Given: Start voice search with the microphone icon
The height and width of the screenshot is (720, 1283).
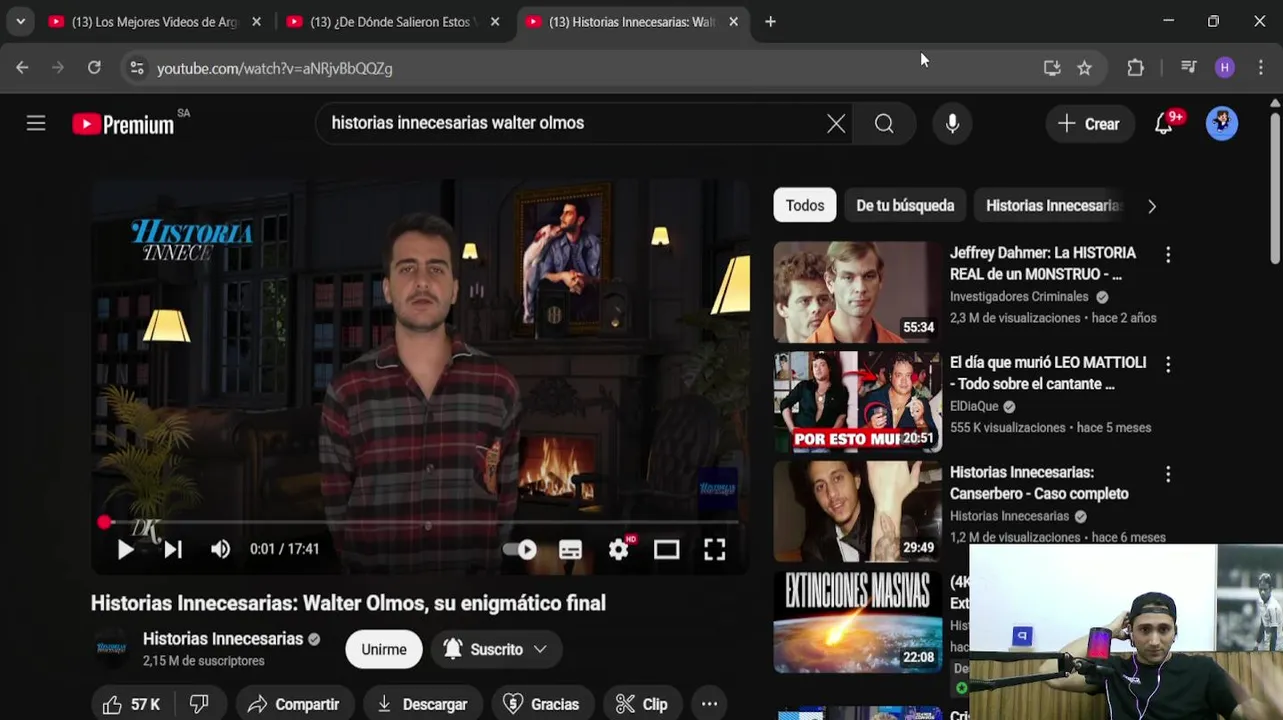Looking at the screenshot, I should 952,123.
